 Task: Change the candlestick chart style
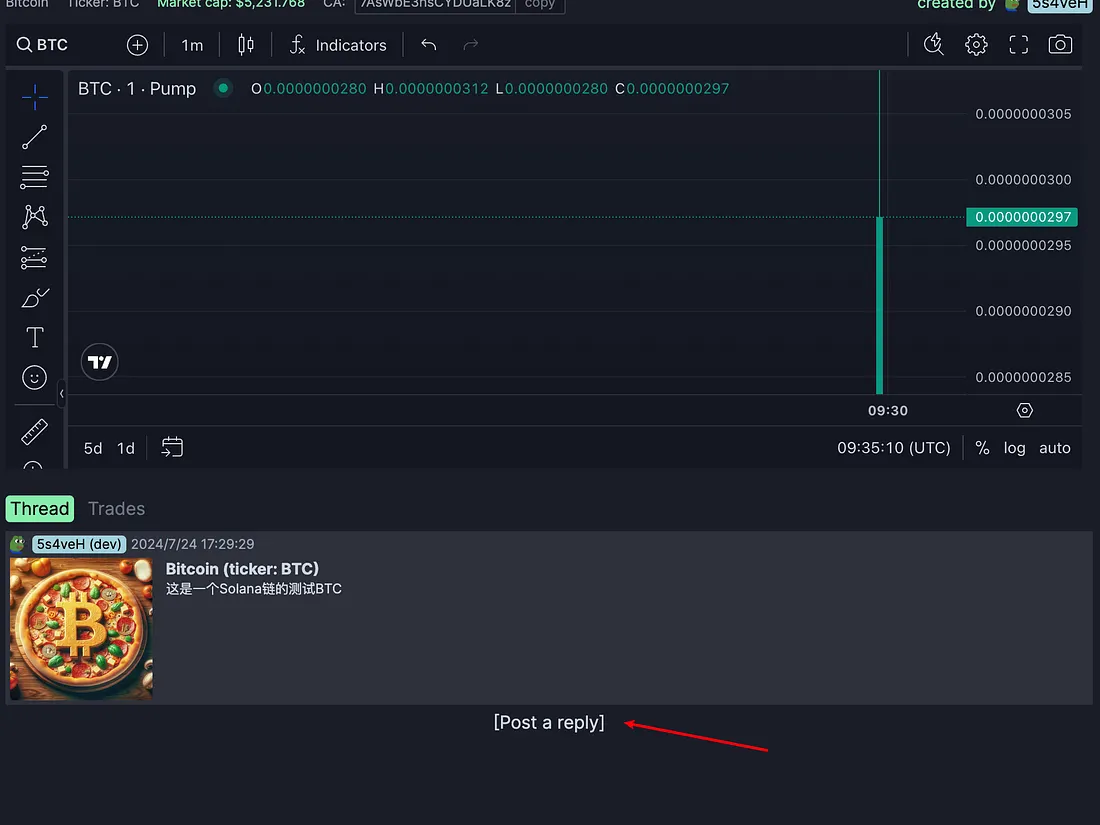pos(246,45)
